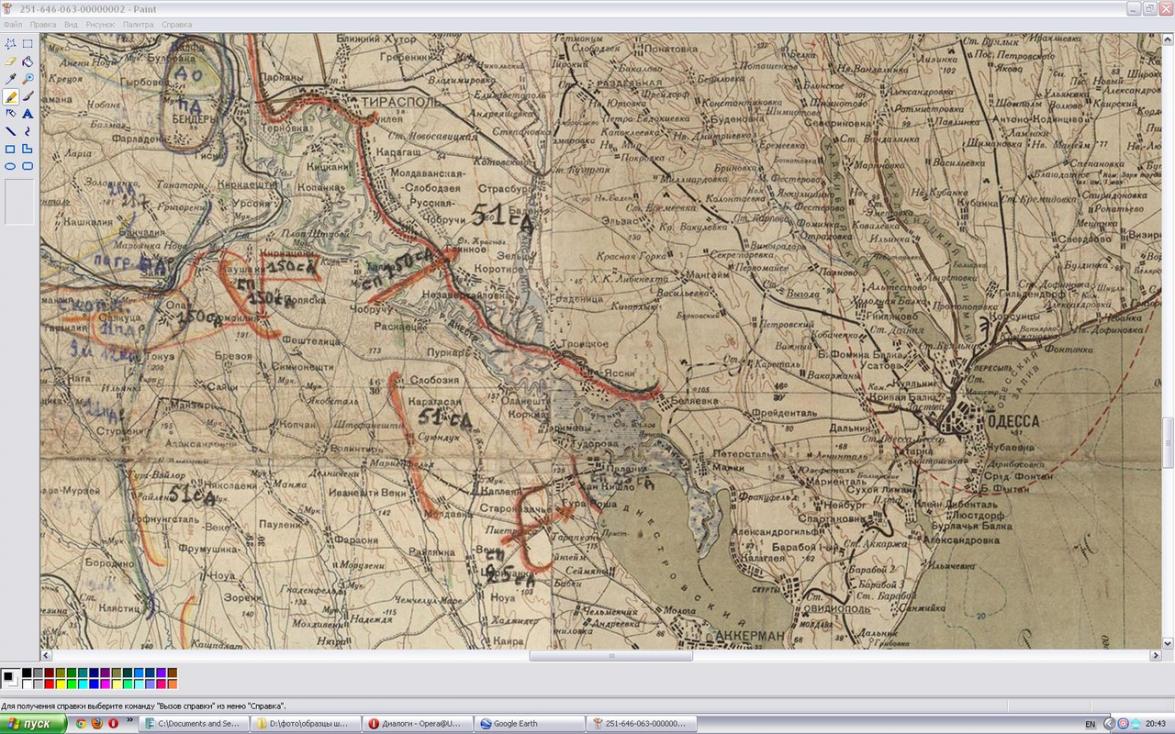The image size is (1175, 734).
Task: Open the Файл menu
Action: (x=13, y=25)
